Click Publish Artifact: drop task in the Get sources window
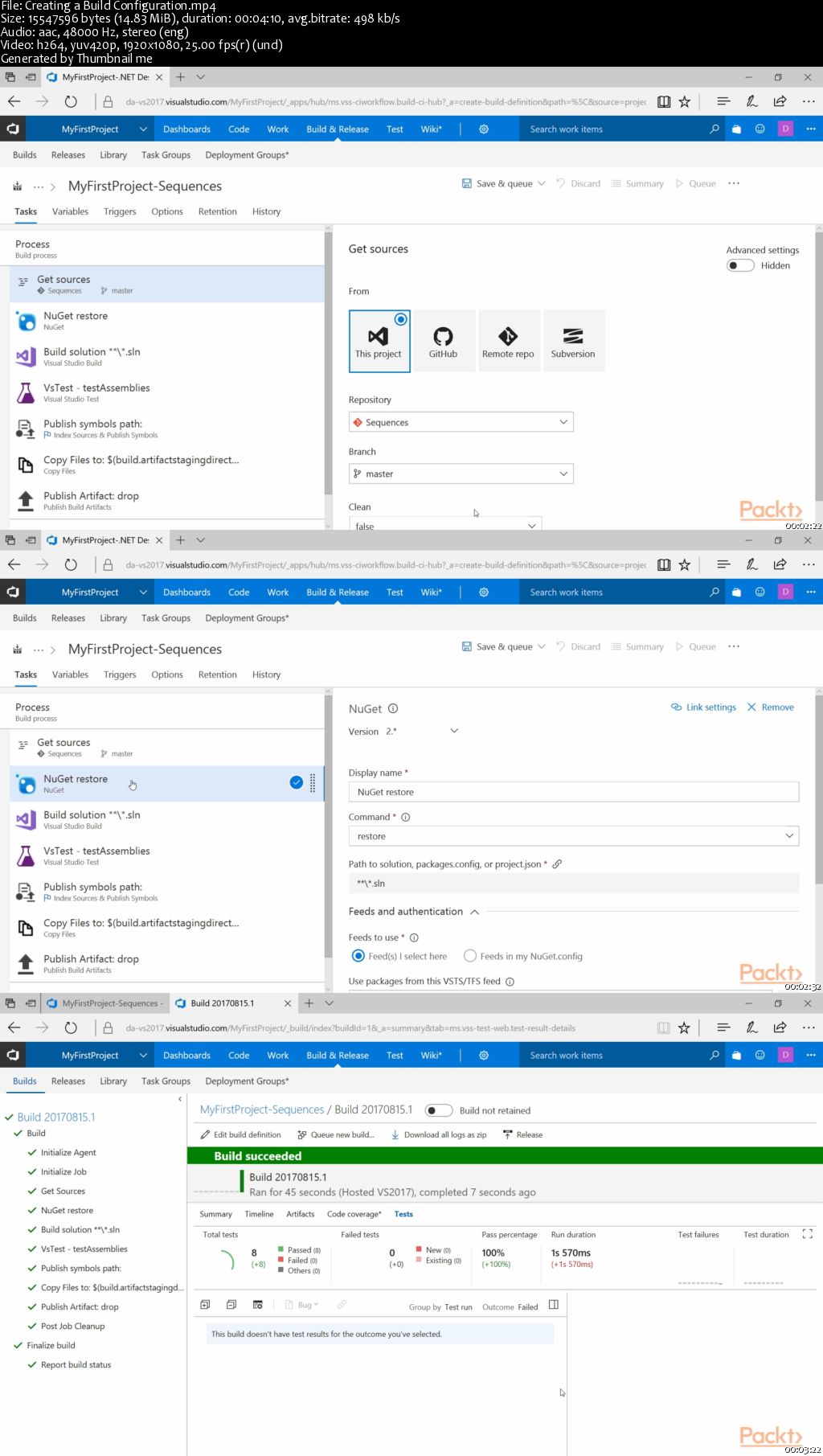This screenshot has height=1456, width=823. [x=167, y=500]
